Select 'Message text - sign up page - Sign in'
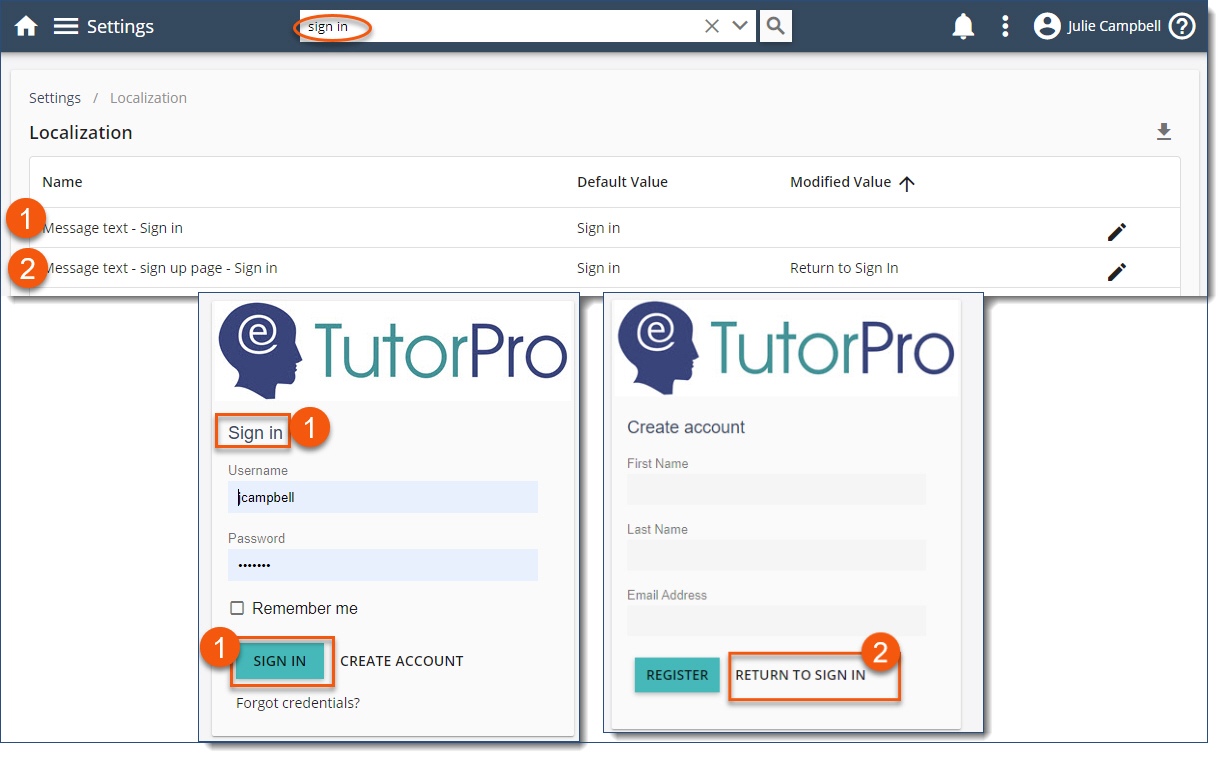Image resolution: width=1223 pixels, height=758 pixels. [160, 268]
